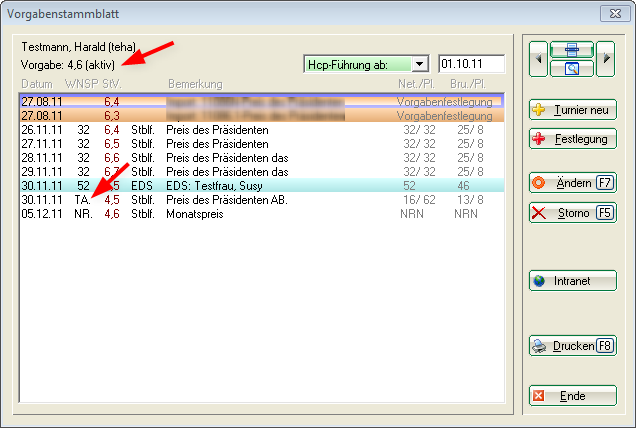636x428 pixels.
Task: Click the WNSP column header
Action: (81, 84)
